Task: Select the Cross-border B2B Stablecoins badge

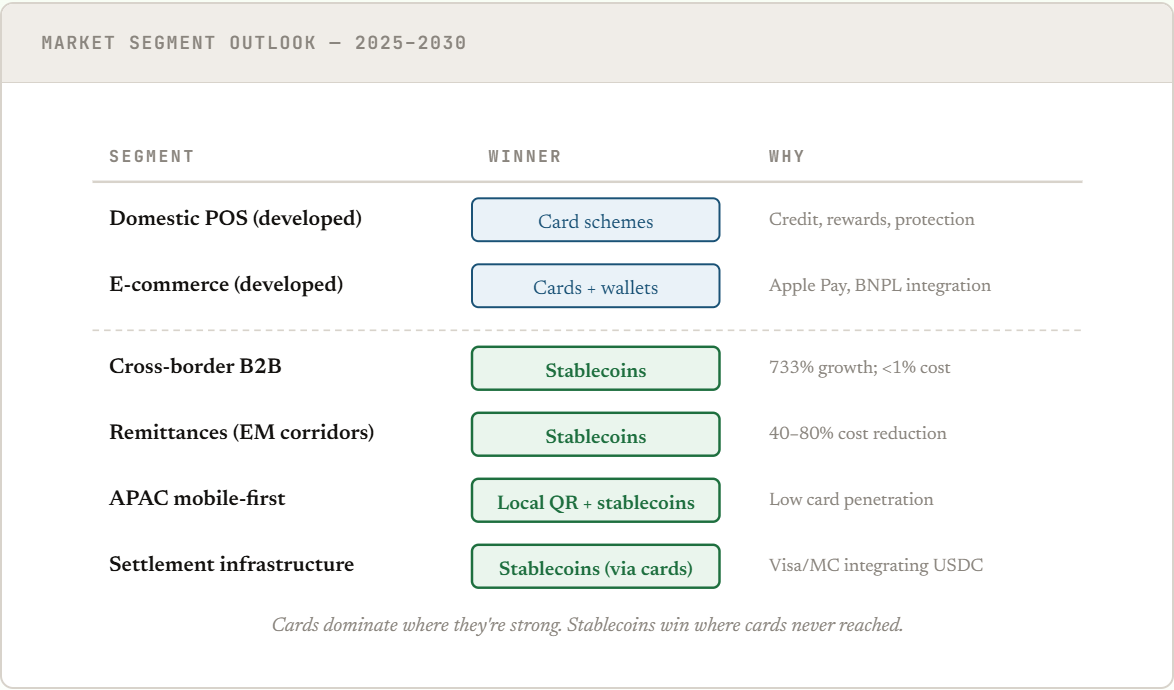Action: tap(595, 369)
